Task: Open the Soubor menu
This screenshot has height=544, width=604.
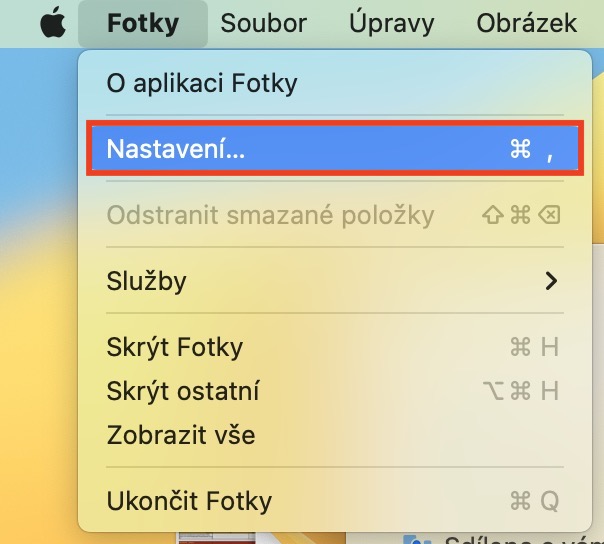Action: click(x=264, y=23)
